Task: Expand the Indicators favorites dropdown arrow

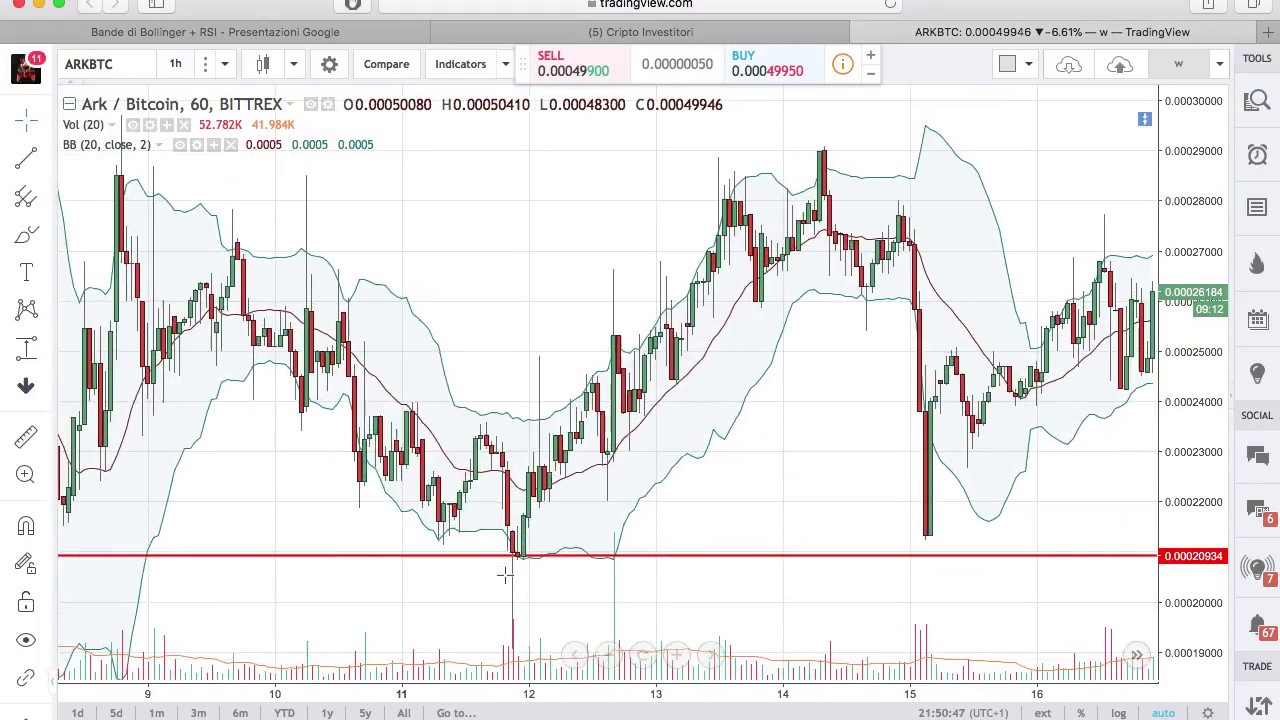Action: pyautogui.click(x=505, y=64)
